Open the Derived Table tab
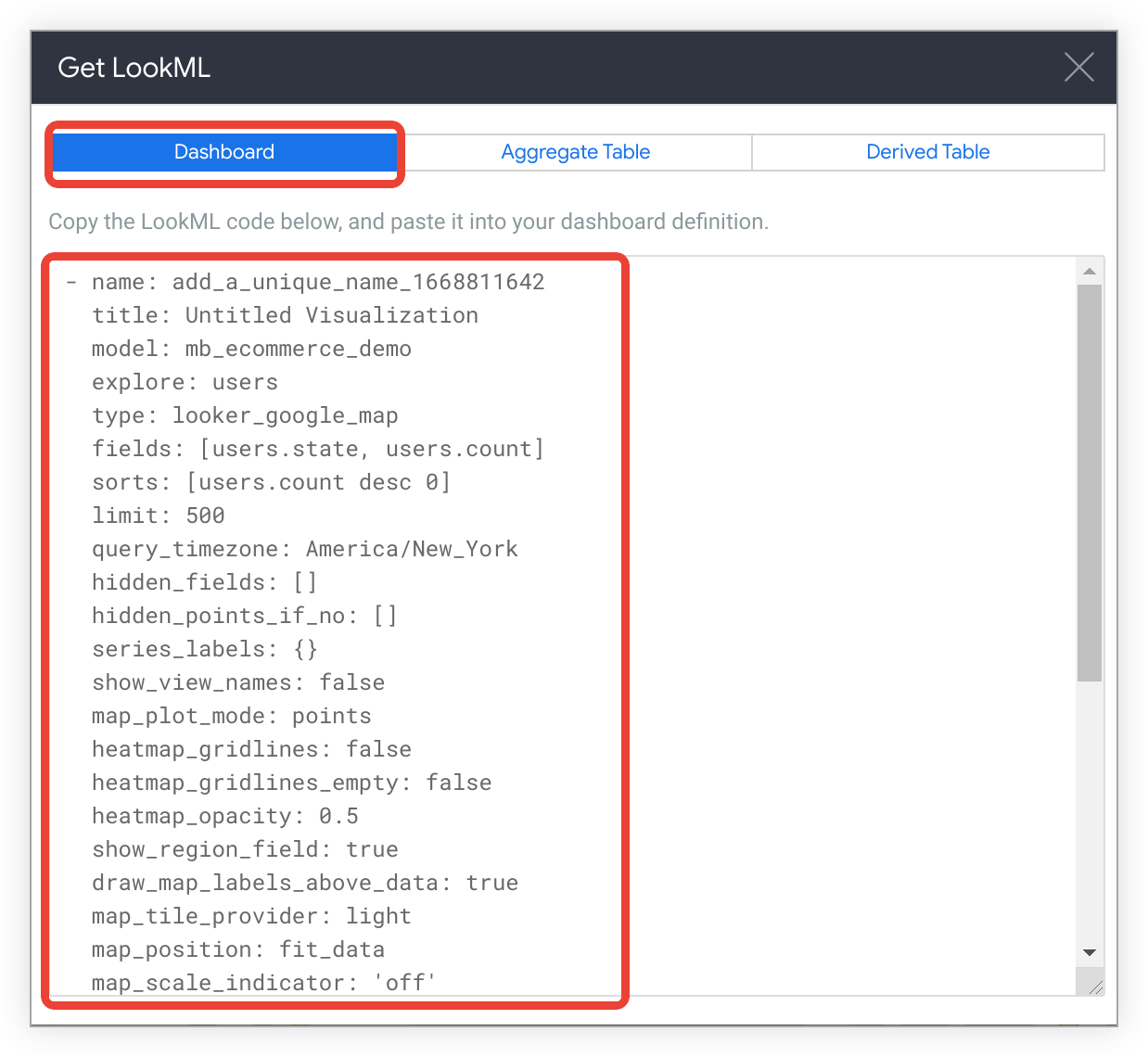This screenshot has width=1148, height=1057. (x=927, y=151)
